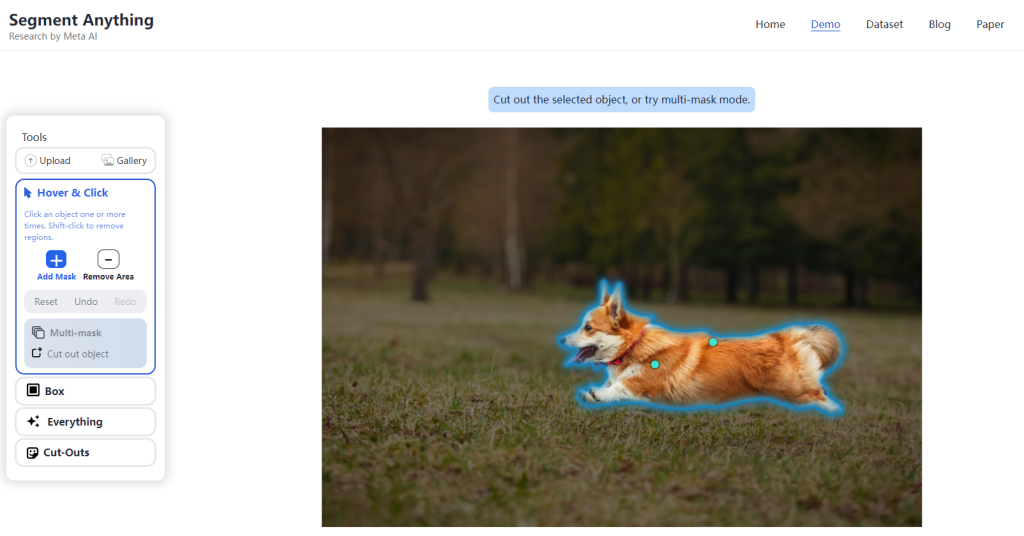Activate the Everything sparkle icon
The image size is (1024, 536).
tap(33, 421)
